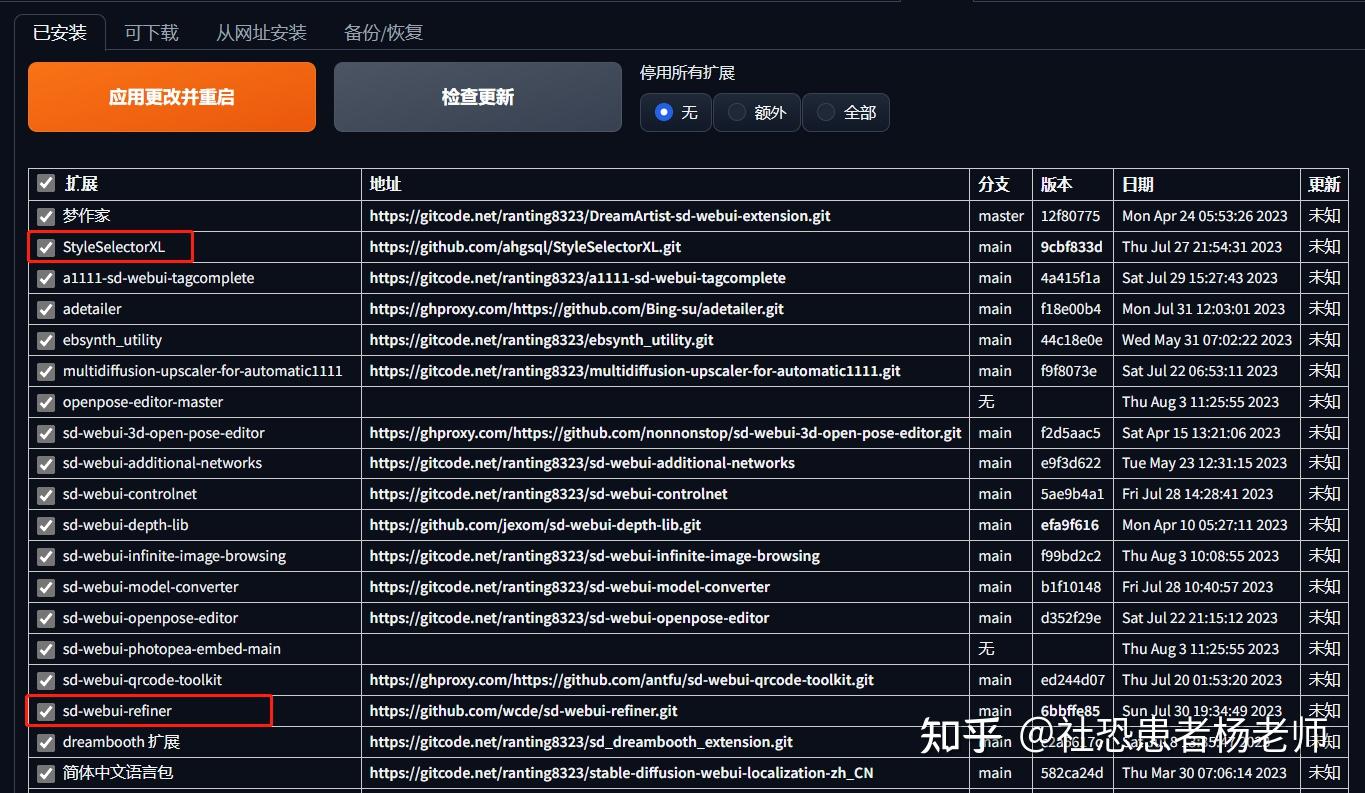Uncheck the sd-webui-controlnet extension
This screenshot has height=793, width=1365.
[x=45, y=494]
